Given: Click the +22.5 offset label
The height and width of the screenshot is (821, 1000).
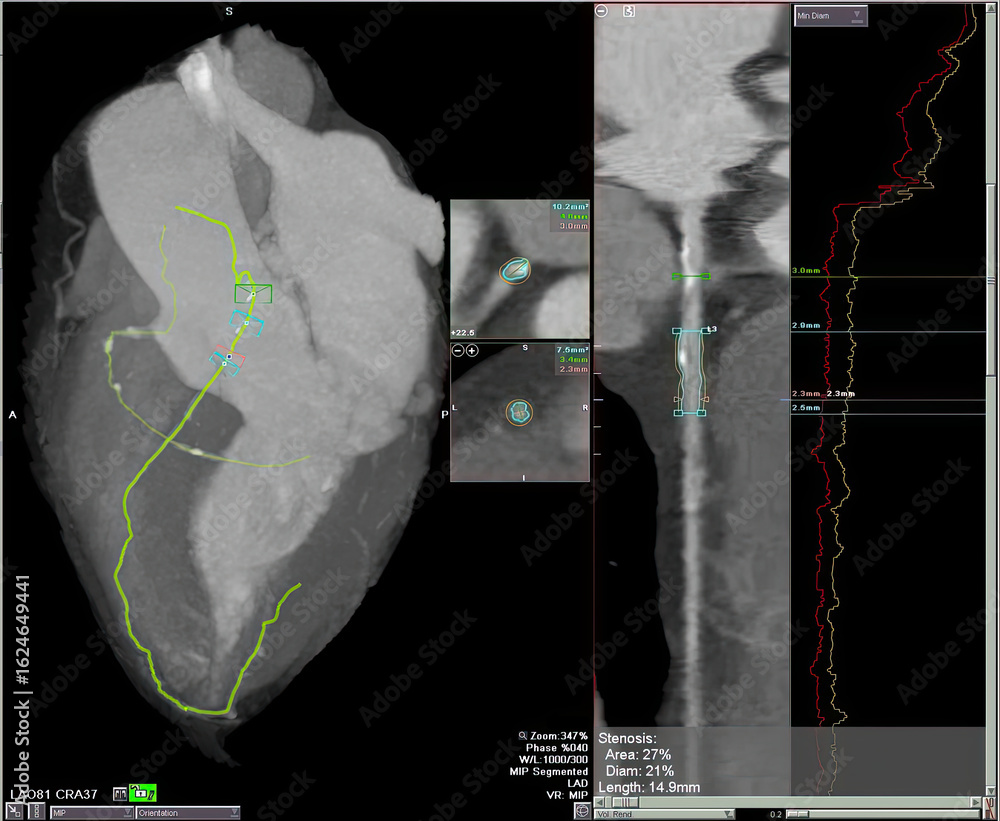Looking at the screenshot, I should (463, 333).
